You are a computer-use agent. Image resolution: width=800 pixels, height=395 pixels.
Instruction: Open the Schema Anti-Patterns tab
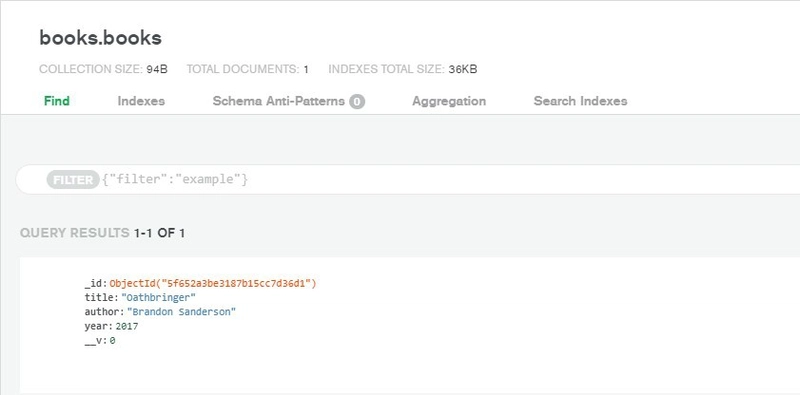point(288,101)
